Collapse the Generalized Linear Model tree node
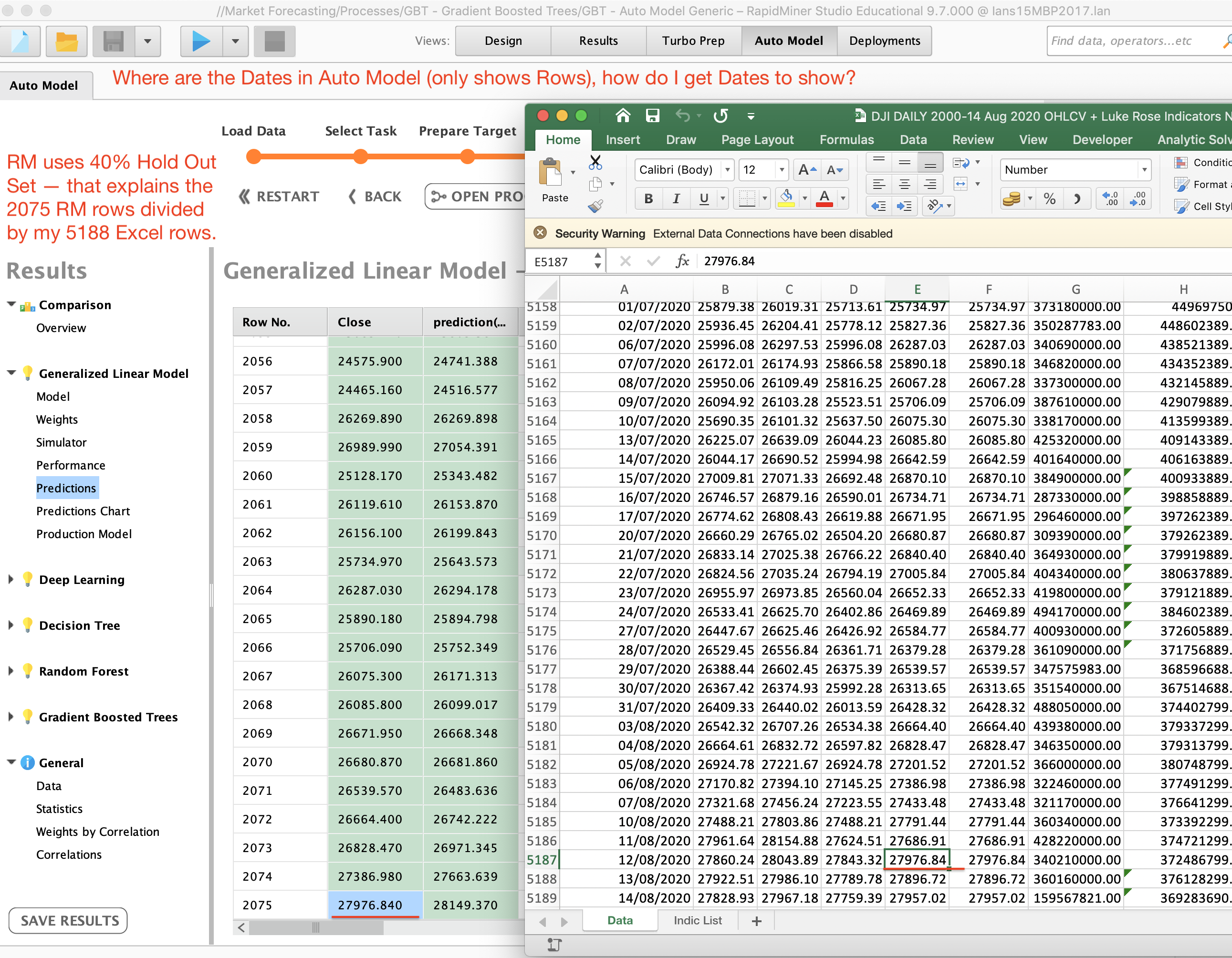Viewport: 1232px width, 958px height. tap(11, 373)
